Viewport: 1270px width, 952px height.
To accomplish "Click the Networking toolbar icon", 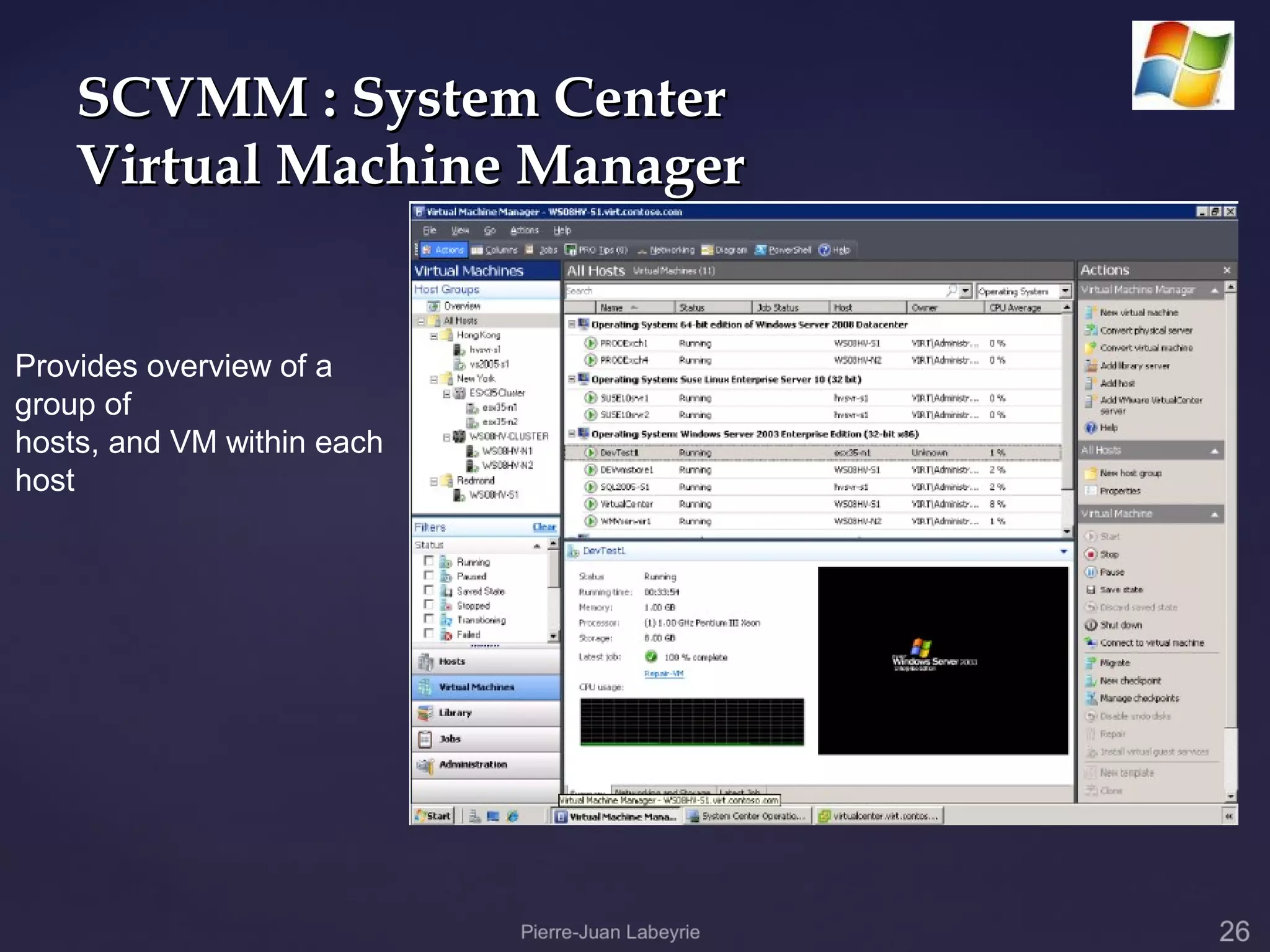I will [x=665, y=250].
